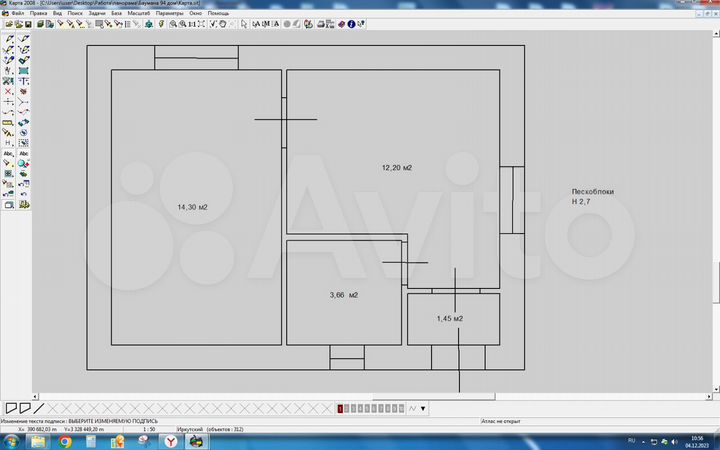Click the RU language indicator in tray

tap(631, 440)
